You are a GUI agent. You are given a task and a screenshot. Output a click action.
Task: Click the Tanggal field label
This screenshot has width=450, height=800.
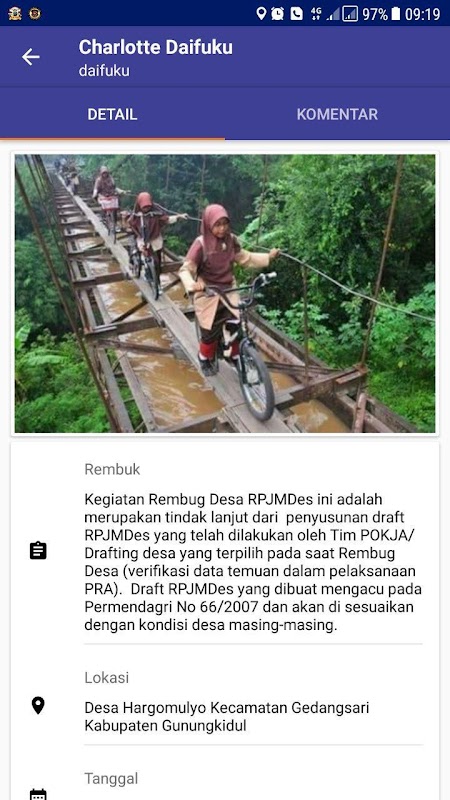coord(111,779)
